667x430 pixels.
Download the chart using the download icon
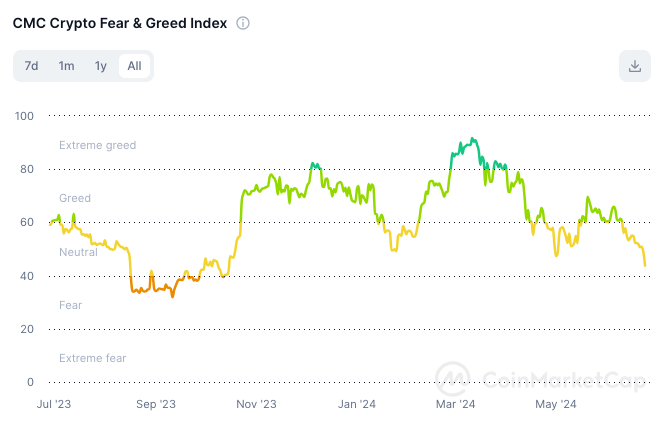coord(635,66)
